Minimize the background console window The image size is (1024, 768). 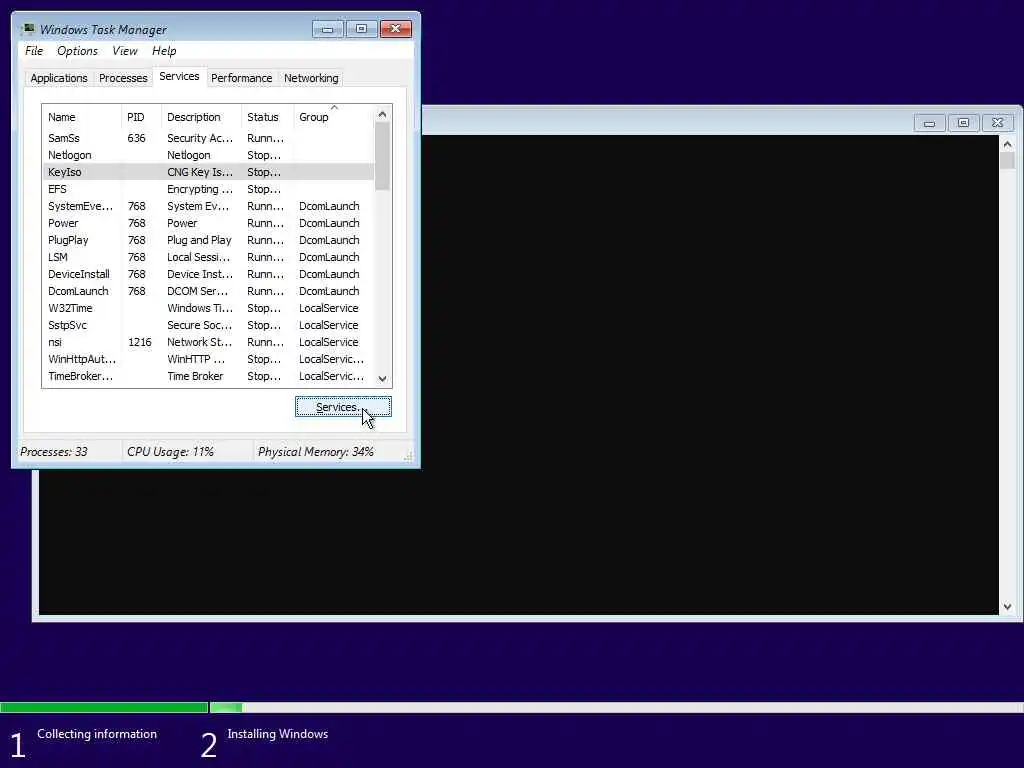[x=929, y=123]
